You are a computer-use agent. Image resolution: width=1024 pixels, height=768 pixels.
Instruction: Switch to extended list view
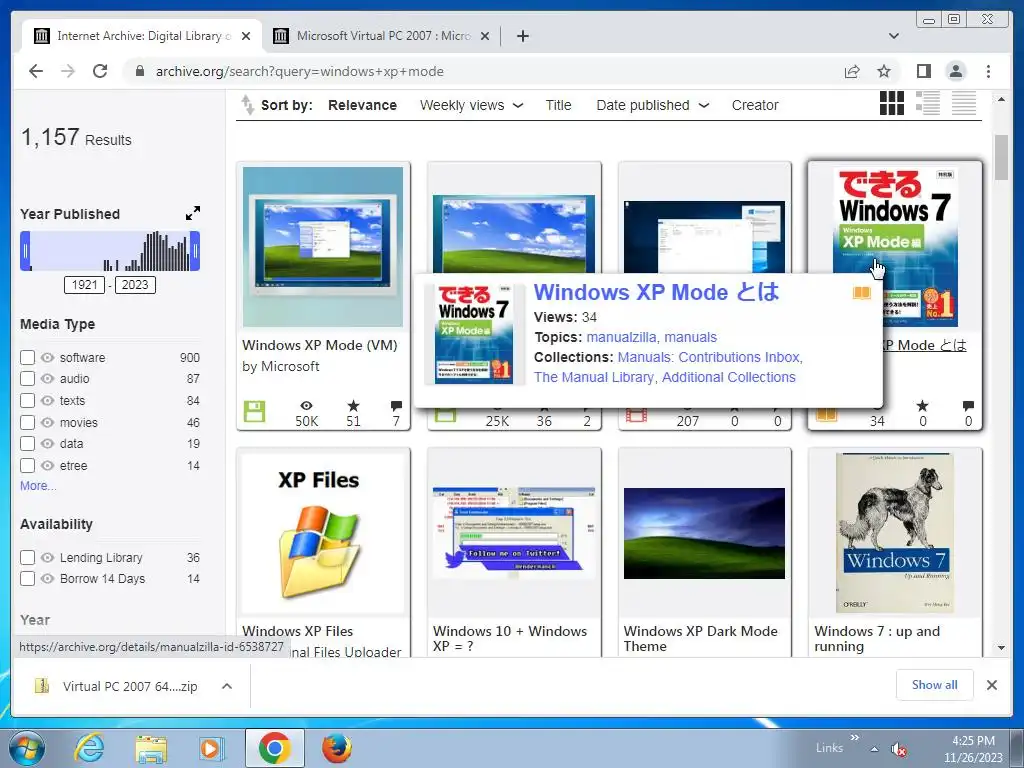click(927, 103)
